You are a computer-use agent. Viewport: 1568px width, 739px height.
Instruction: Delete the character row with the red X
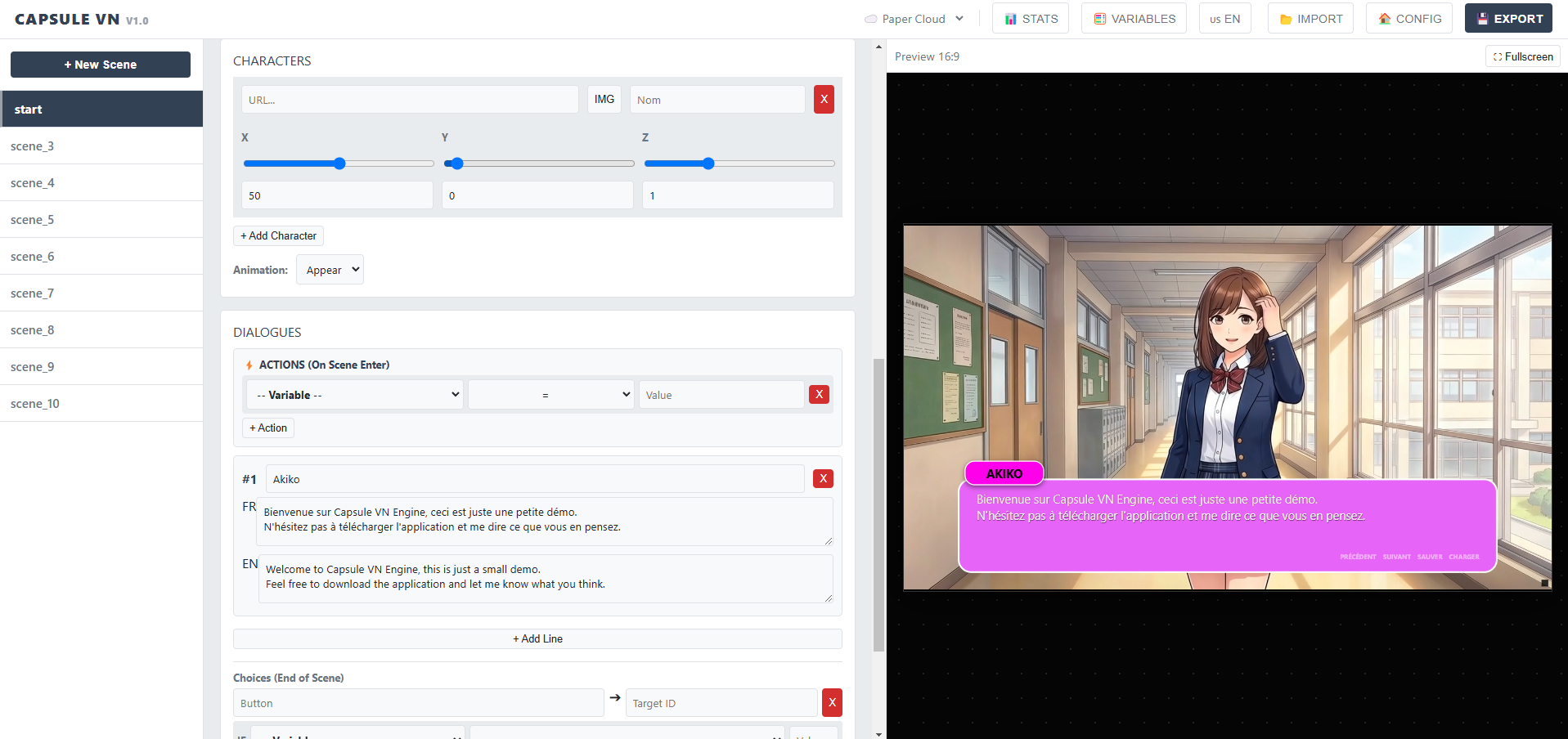824,100
